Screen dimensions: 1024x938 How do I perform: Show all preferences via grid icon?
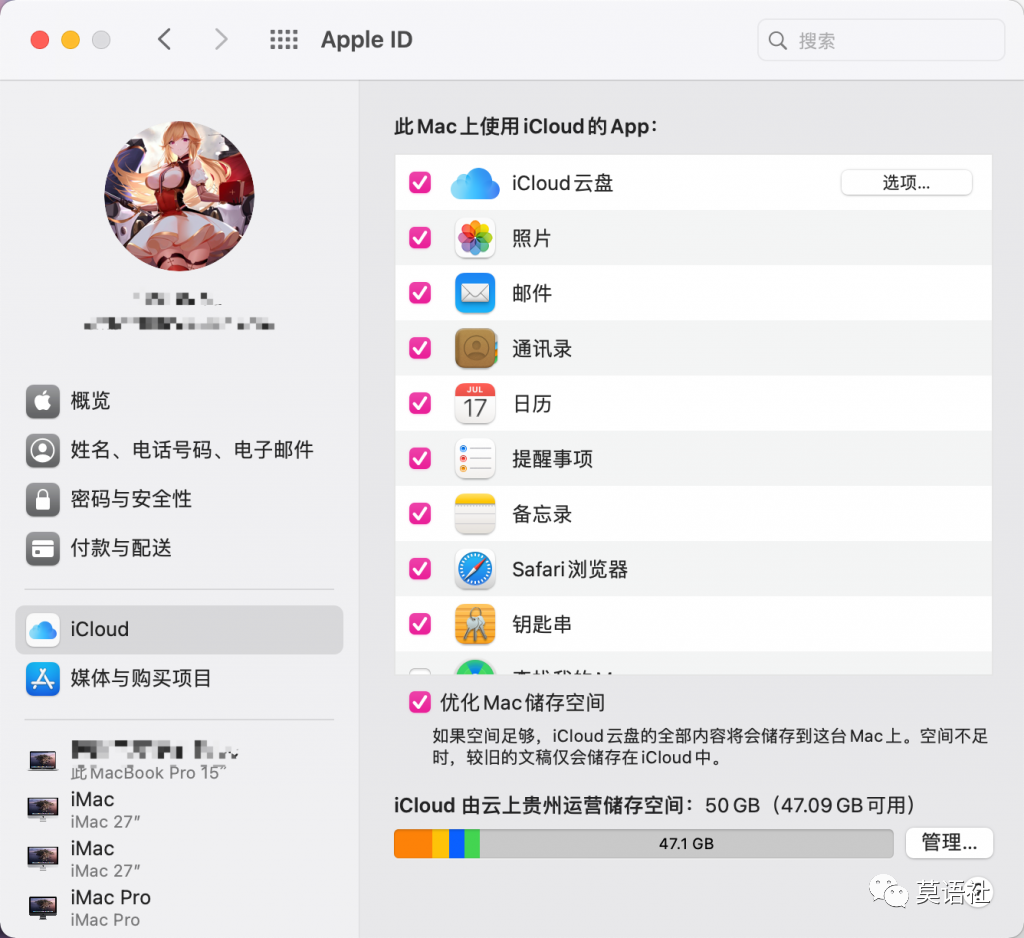[x=284, y=40]
